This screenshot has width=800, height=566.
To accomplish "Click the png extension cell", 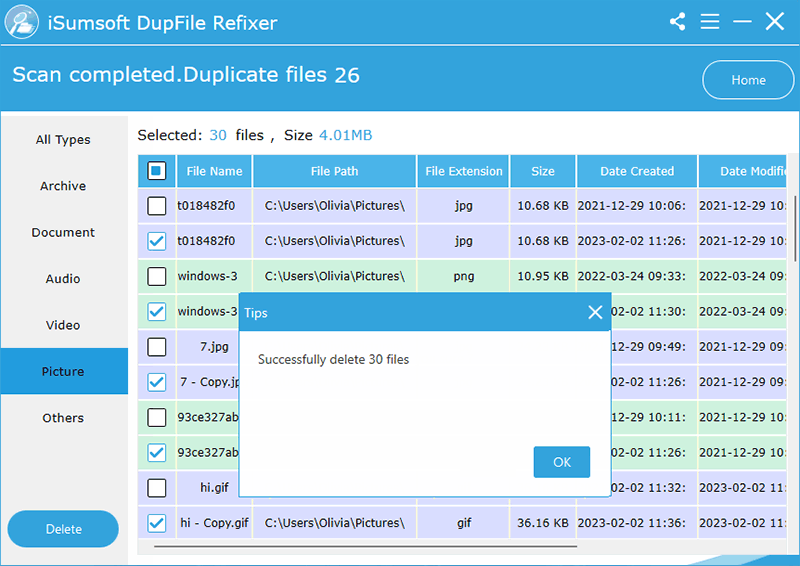I will pos(464,277).
